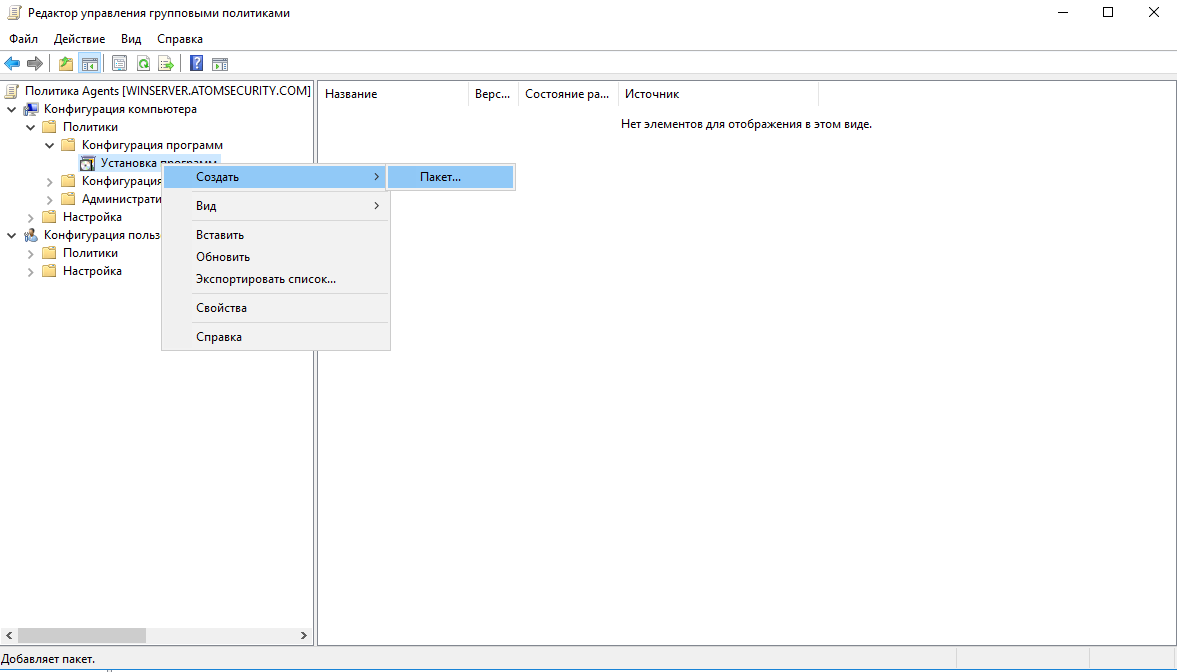Click Экспортировать список... in context menu
The image size is (1177, 672).
click(x=265, y=279)
